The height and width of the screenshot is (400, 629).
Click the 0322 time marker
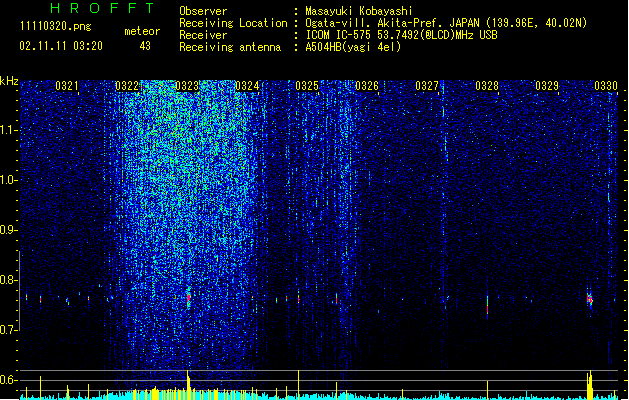[127, 86]
